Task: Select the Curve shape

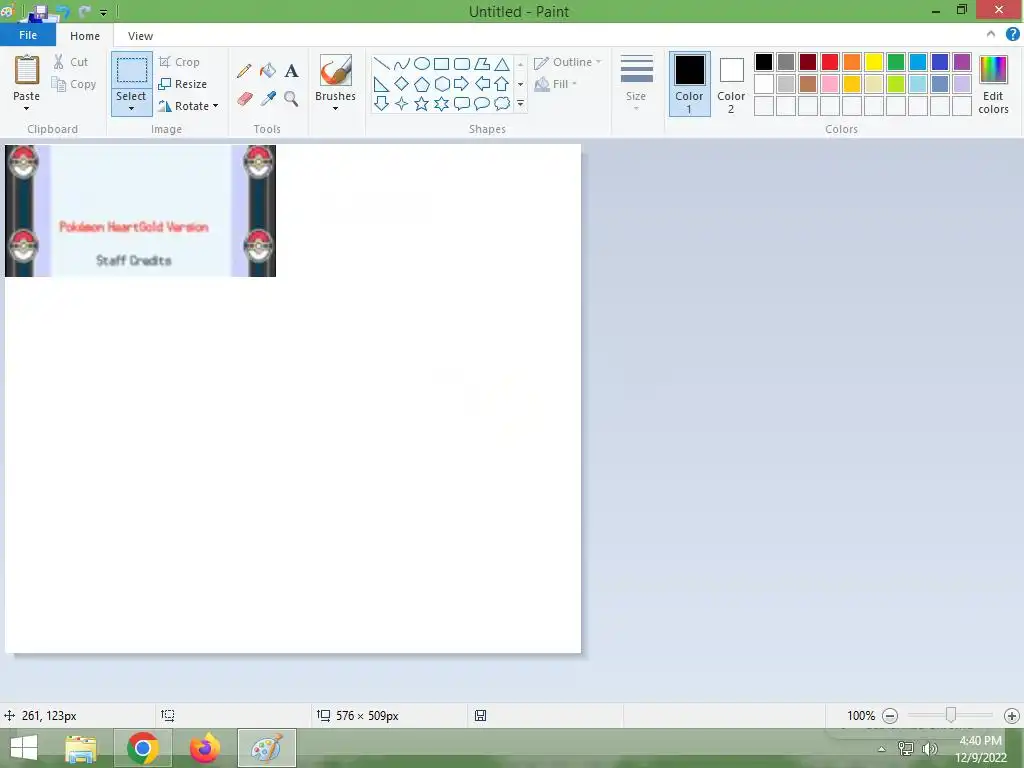Action: pos(402,63)
